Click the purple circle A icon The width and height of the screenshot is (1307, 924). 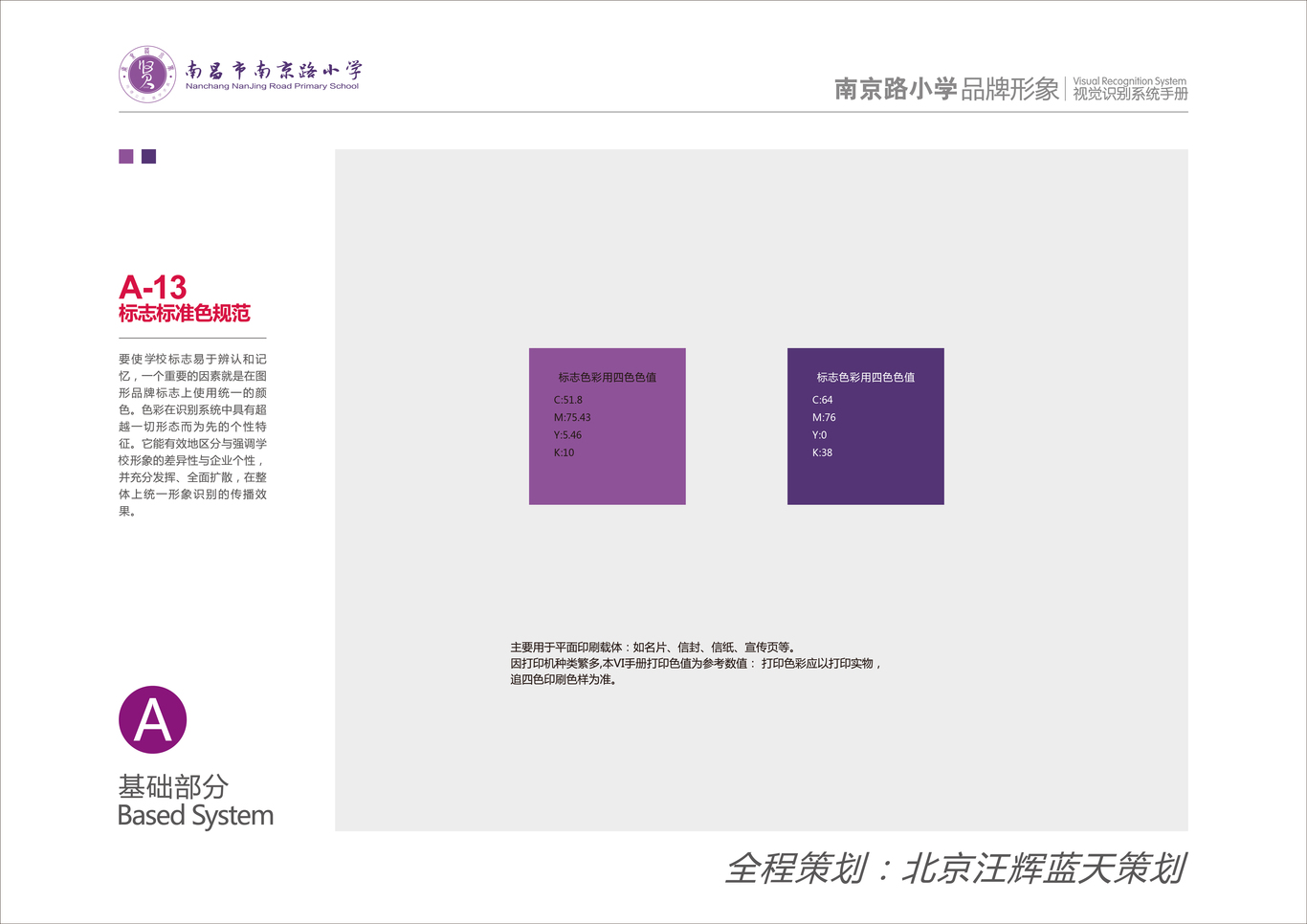pos(152,719)
